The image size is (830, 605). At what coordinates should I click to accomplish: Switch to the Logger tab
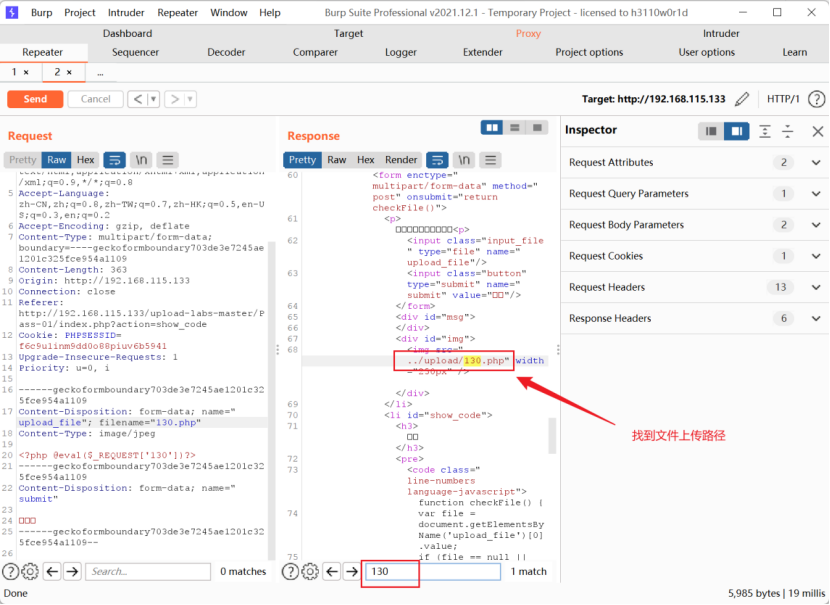tap(401, 52)
